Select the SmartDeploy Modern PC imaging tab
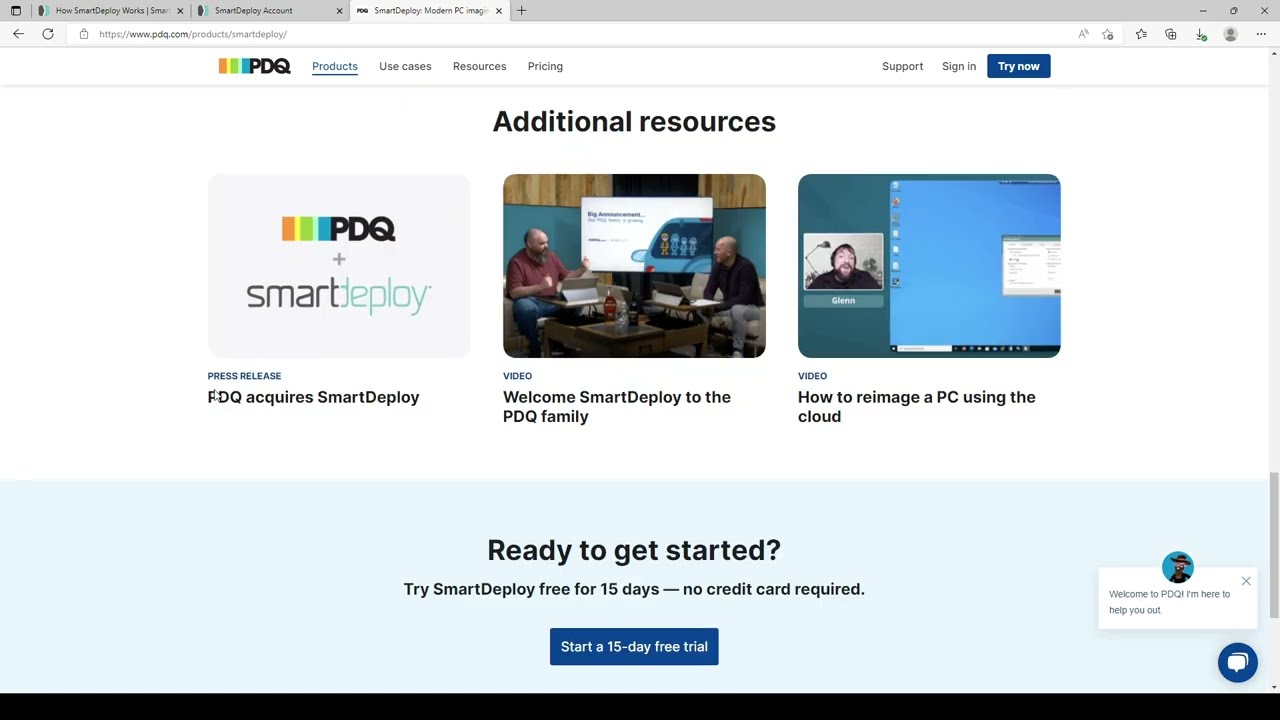1280x720 pixels. point(428,10)
